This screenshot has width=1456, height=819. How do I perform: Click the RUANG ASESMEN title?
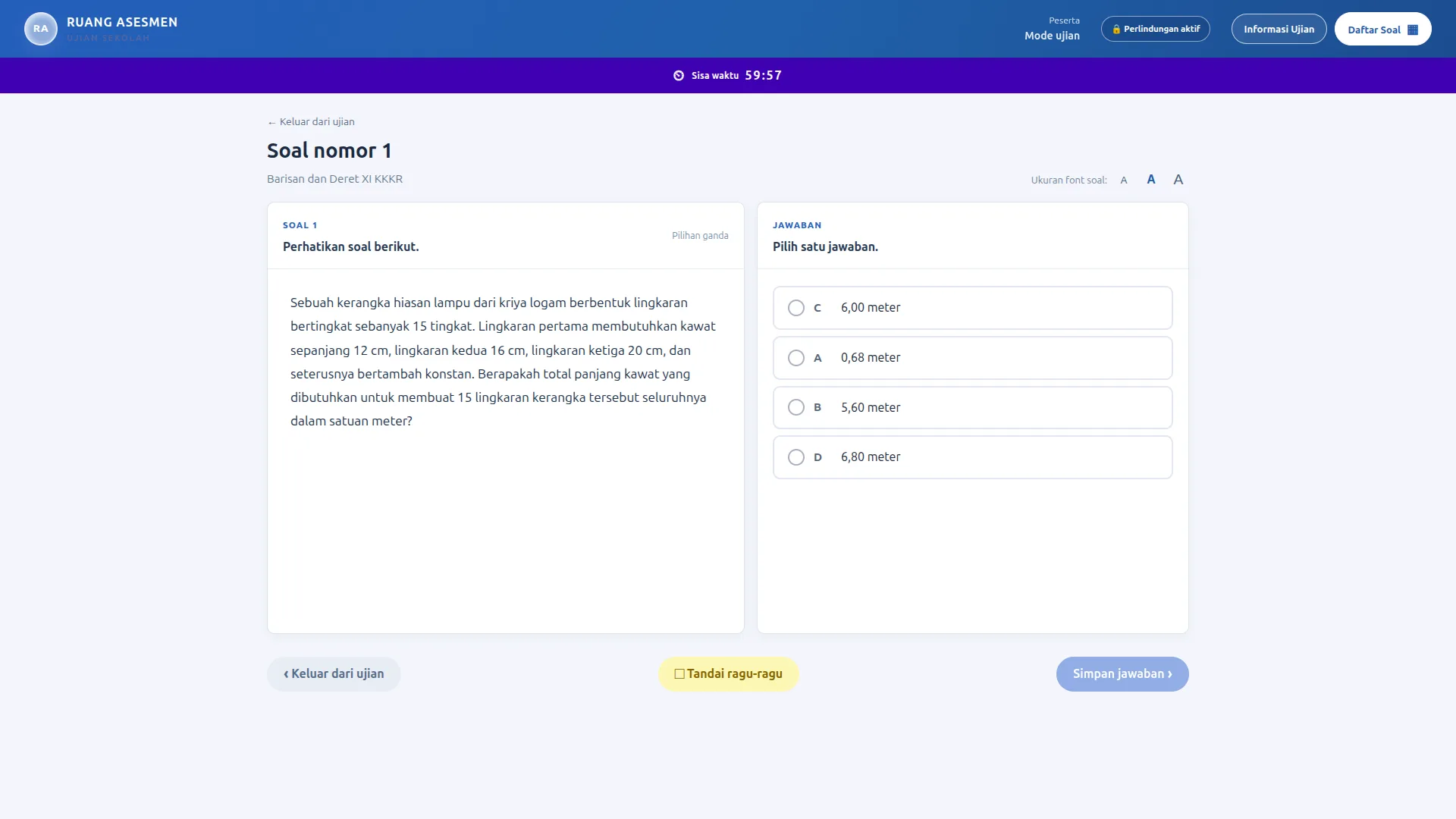pos(122,22)
